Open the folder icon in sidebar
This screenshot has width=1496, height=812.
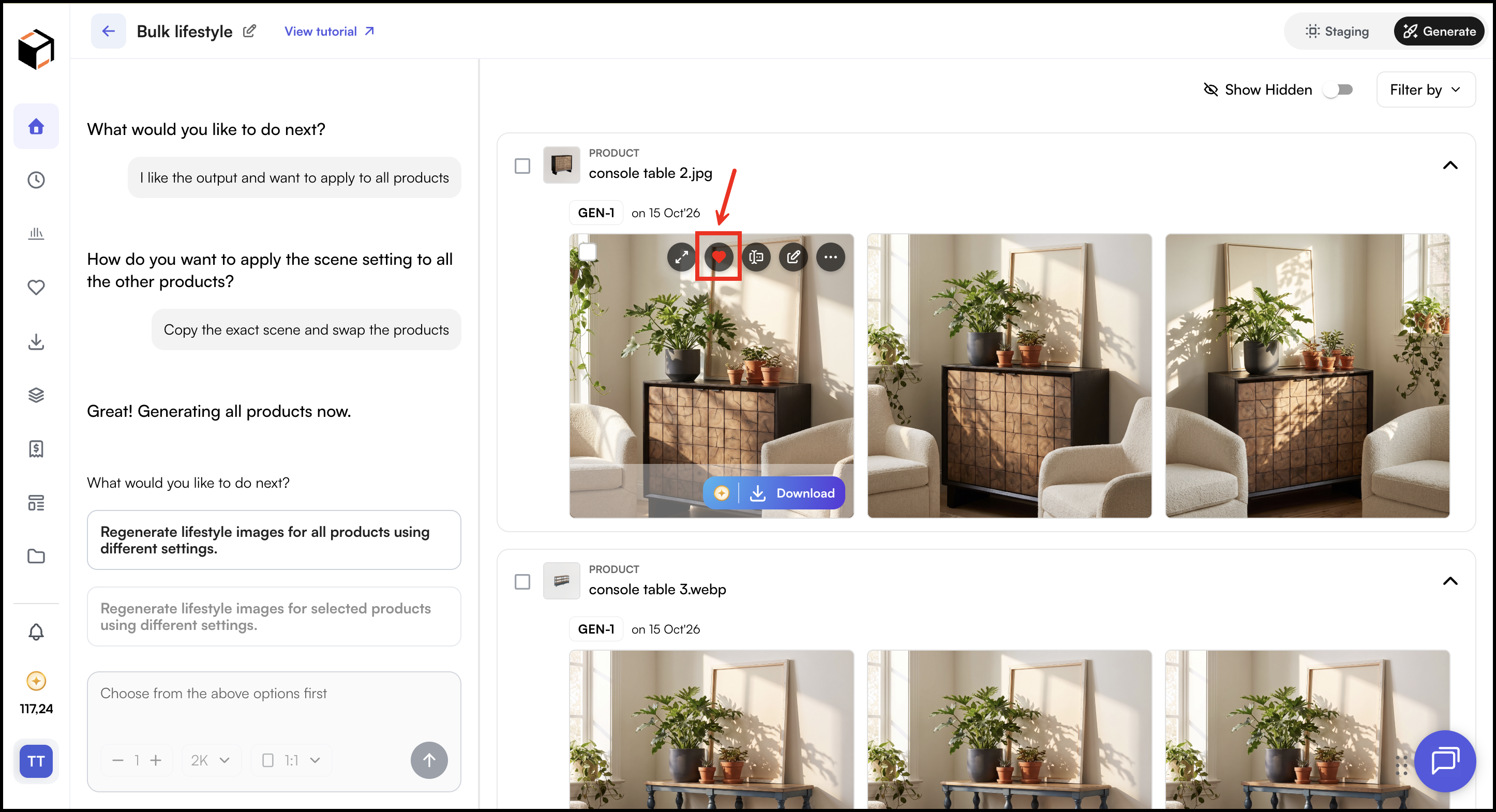point(36,556)
